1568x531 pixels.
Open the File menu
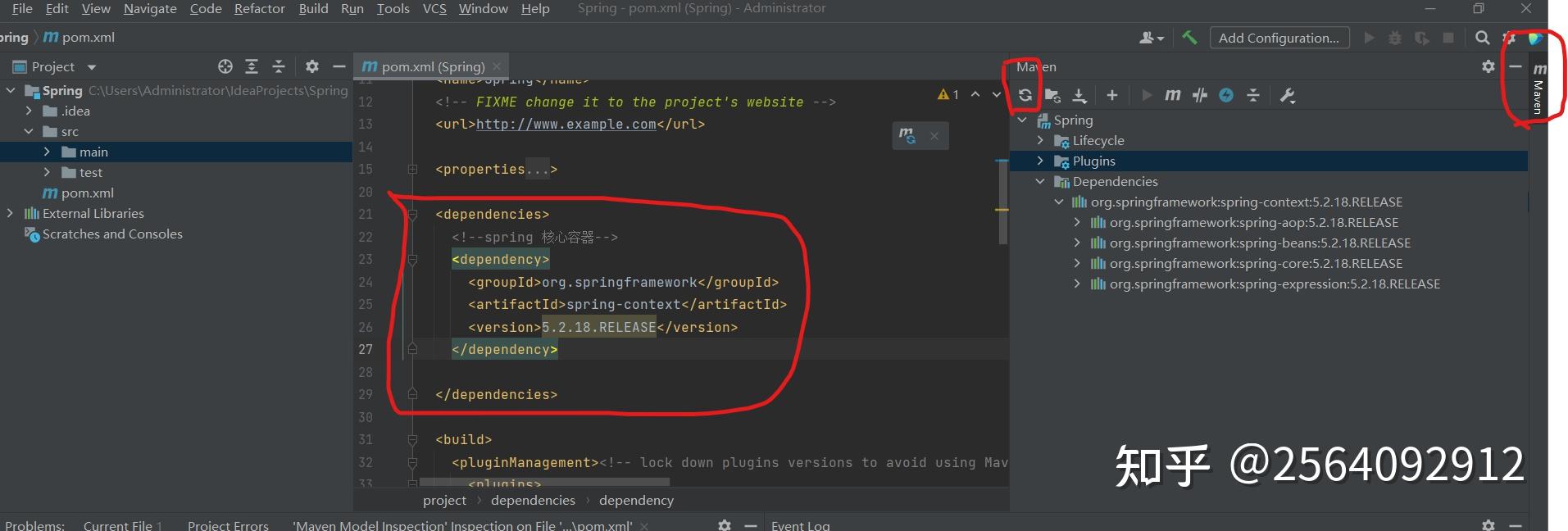click(x=22, y=8)
